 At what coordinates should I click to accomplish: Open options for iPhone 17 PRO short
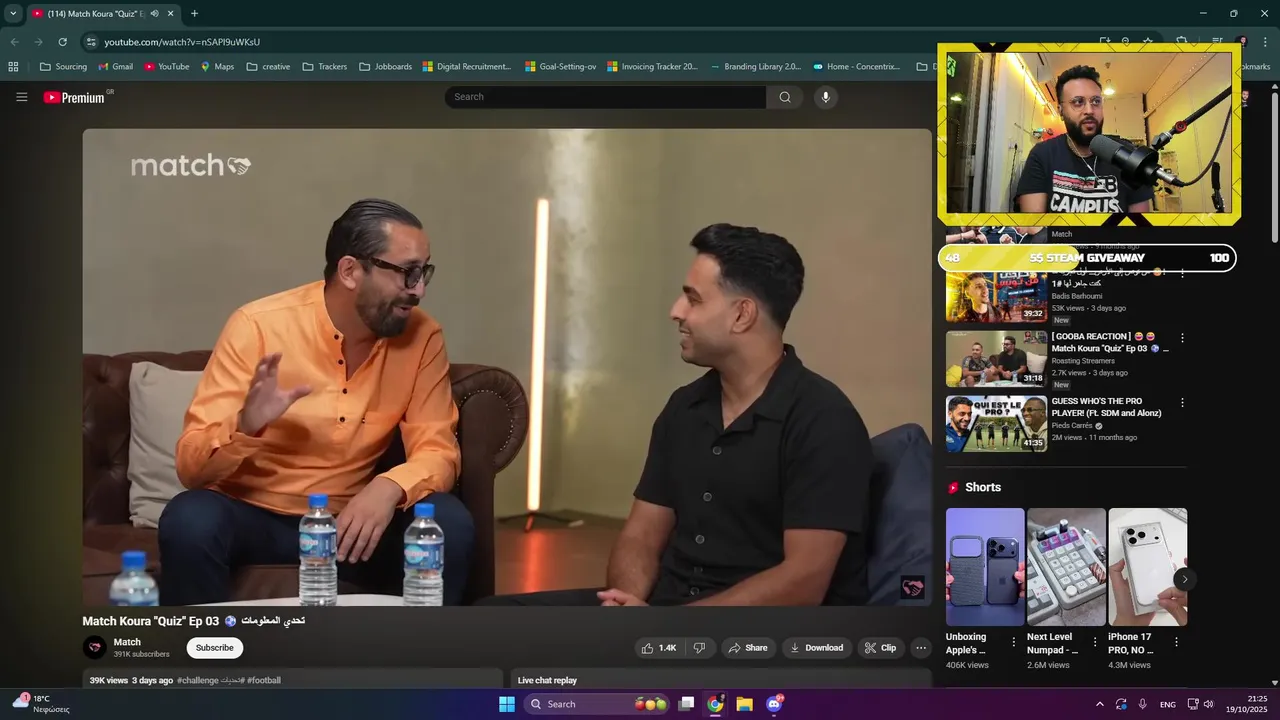(1176, 642)
